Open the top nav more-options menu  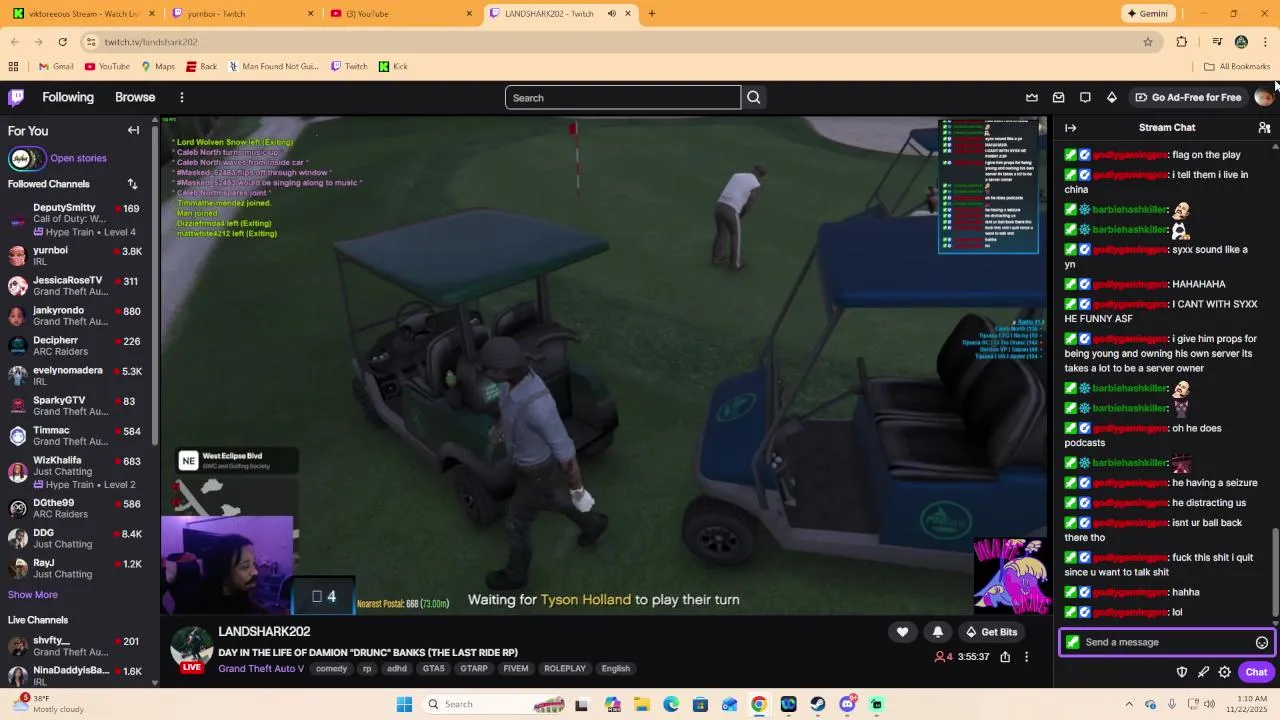182,97
